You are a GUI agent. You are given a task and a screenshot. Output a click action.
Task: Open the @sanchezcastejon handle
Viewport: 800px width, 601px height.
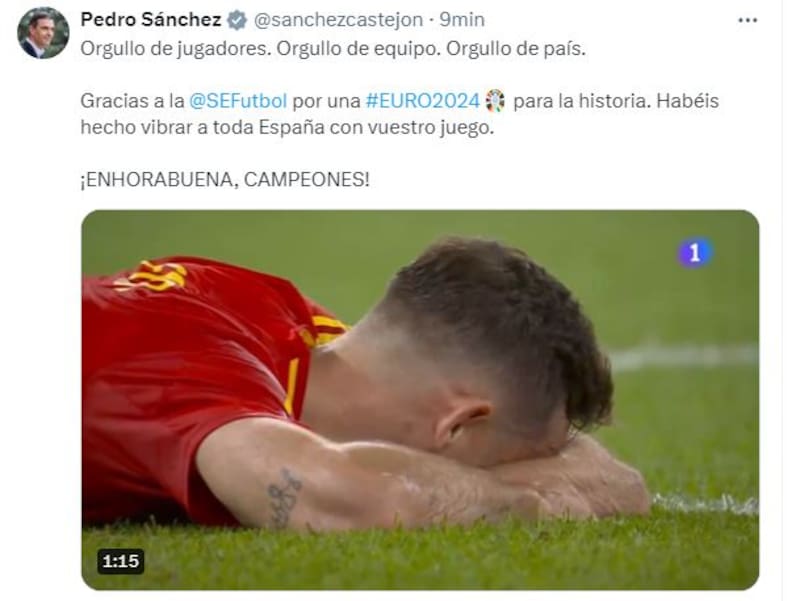(338, 20)
